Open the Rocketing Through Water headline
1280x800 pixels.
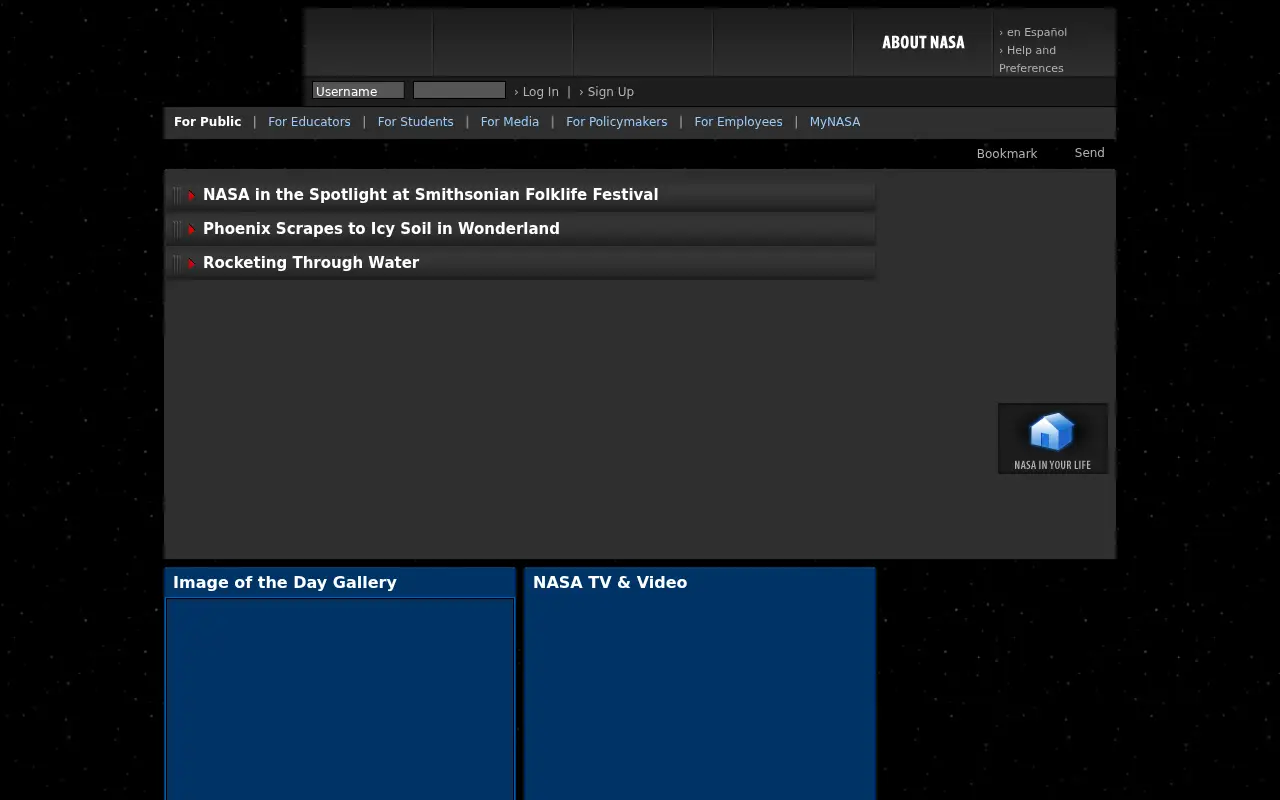[x=311, y=263]
